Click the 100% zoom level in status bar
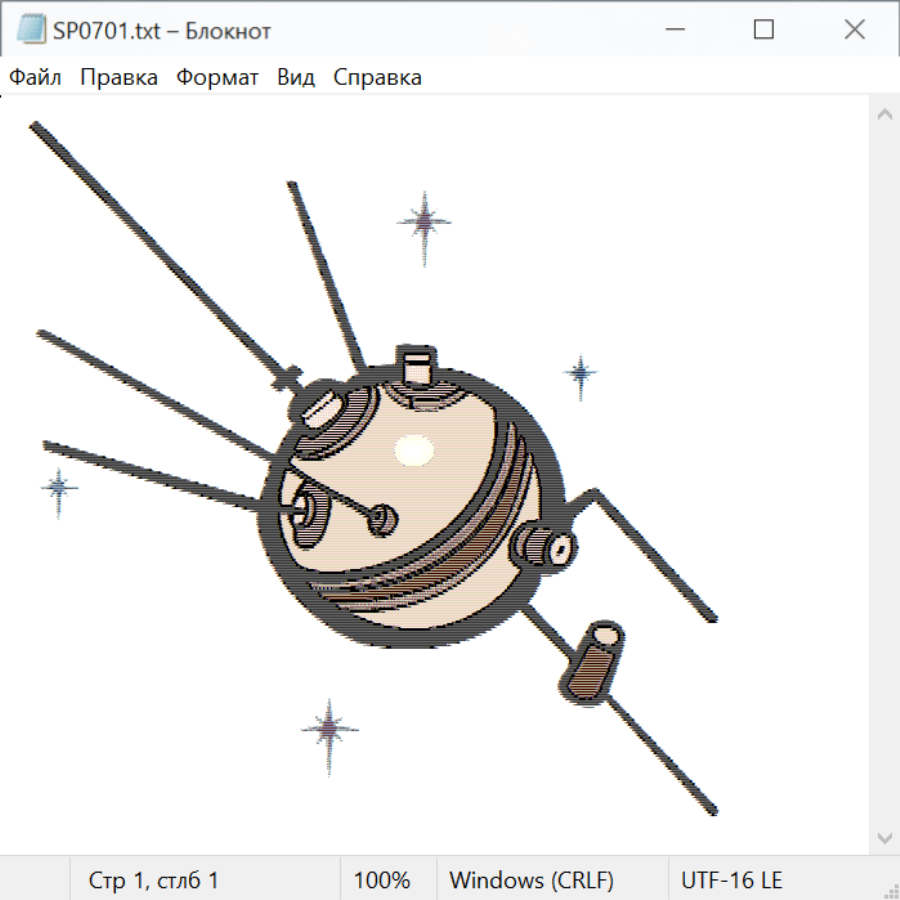 click(382, 880)
